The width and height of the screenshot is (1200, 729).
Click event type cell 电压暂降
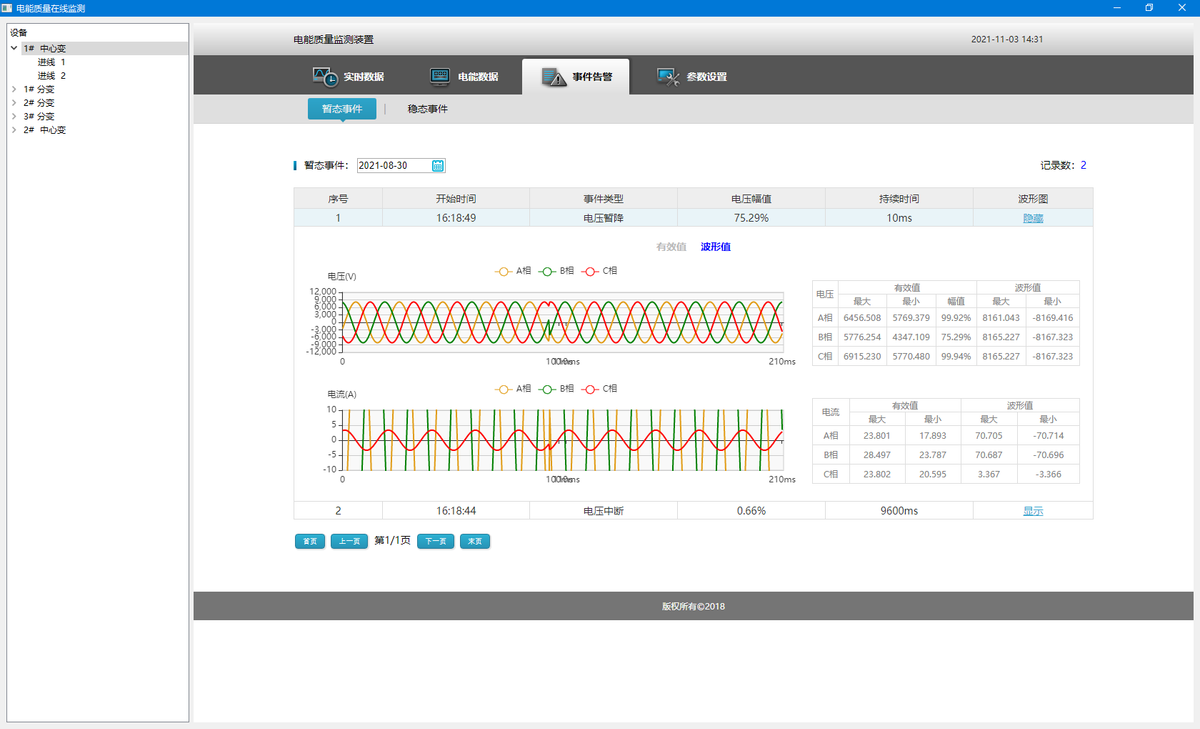[603, 218]
